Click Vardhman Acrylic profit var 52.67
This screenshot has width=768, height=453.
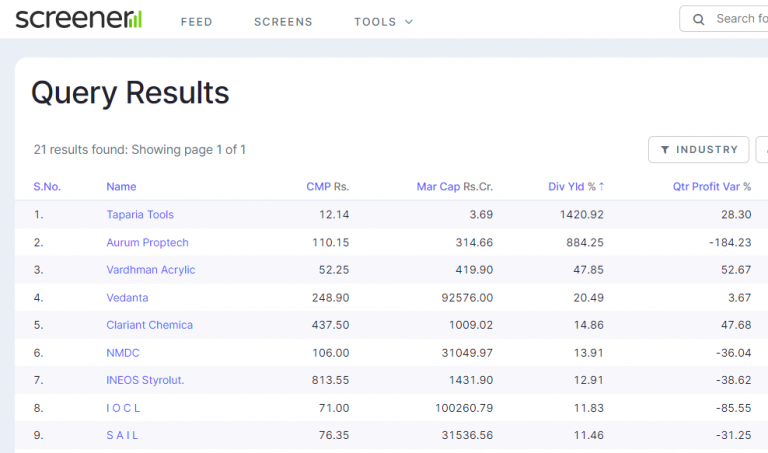coord(736,270)
